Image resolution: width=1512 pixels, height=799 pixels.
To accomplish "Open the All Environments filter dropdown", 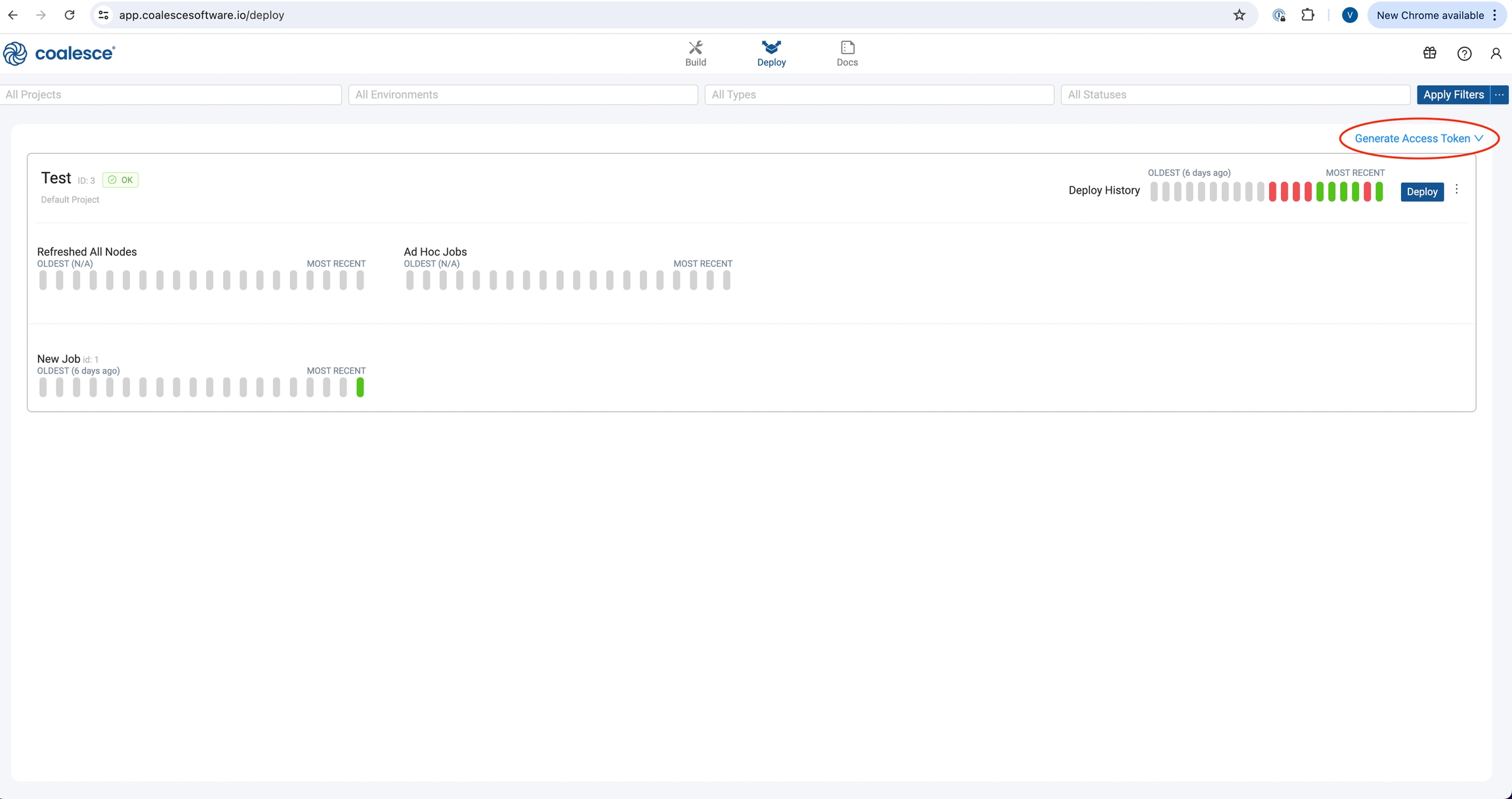I will point(522,95).
